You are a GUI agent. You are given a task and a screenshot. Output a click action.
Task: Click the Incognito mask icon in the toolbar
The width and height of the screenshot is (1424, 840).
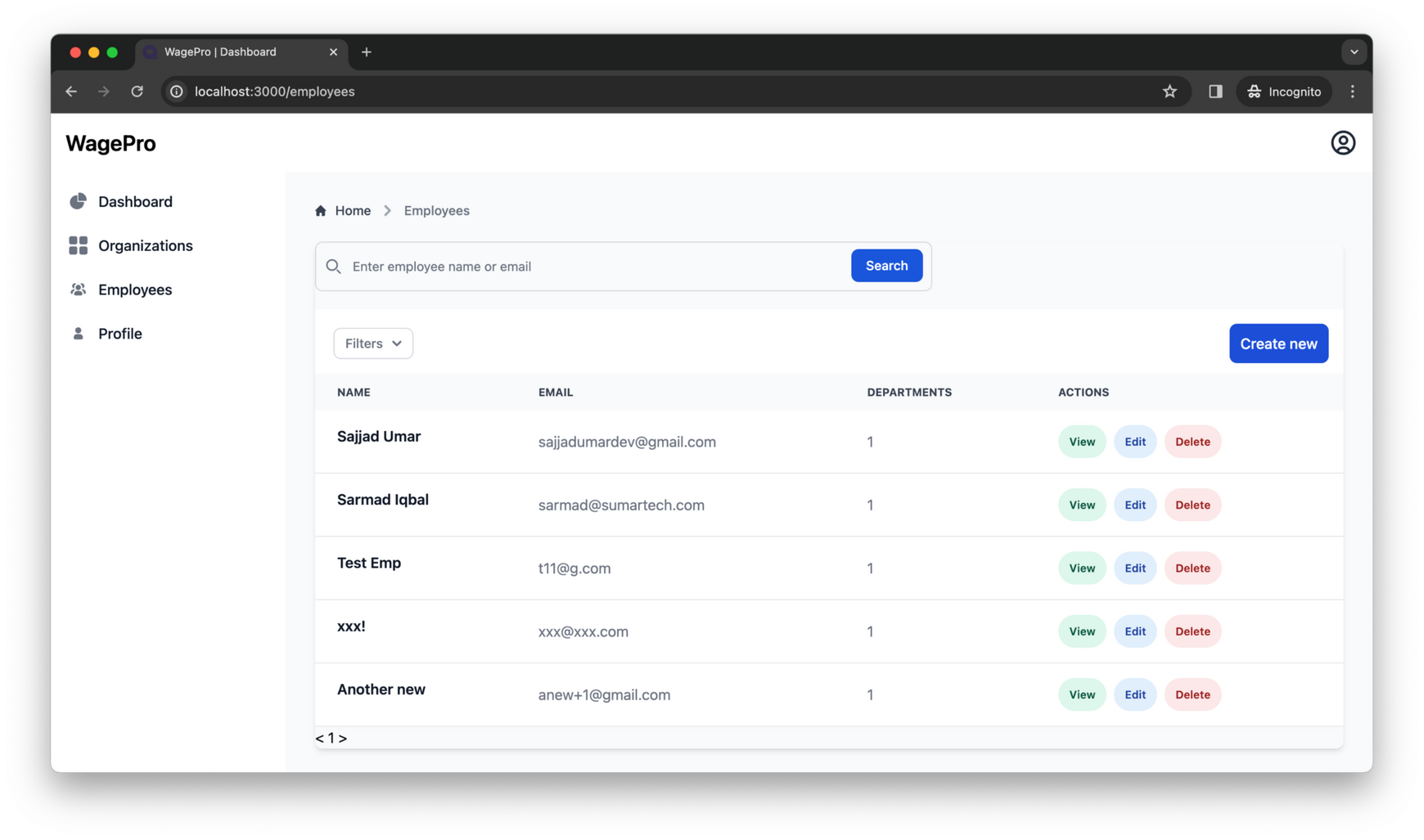[1255, 91]
